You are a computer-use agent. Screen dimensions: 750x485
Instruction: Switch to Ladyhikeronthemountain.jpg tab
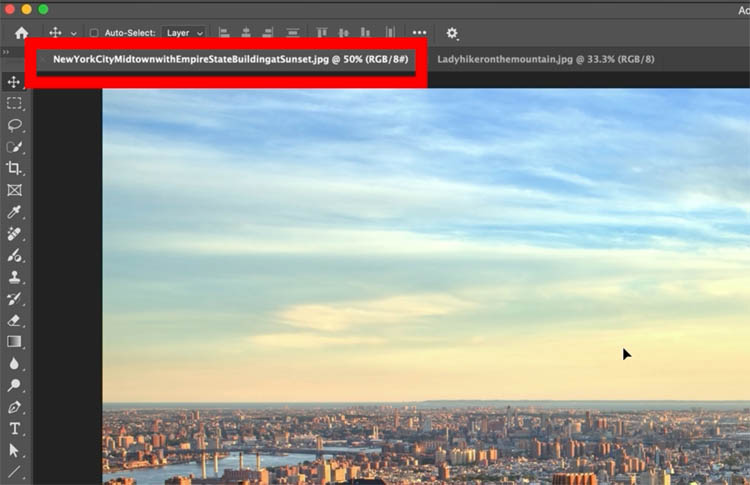tap(546, 59)
